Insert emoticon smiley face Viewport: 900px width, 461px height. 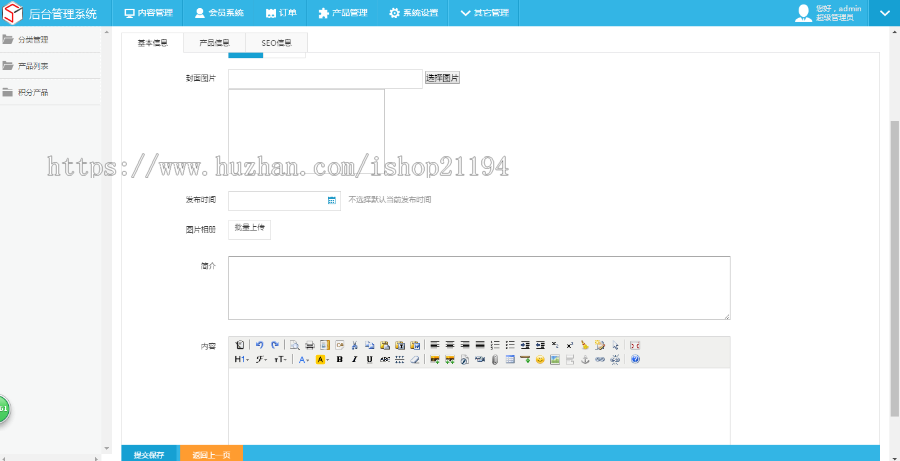coord(540,359)
